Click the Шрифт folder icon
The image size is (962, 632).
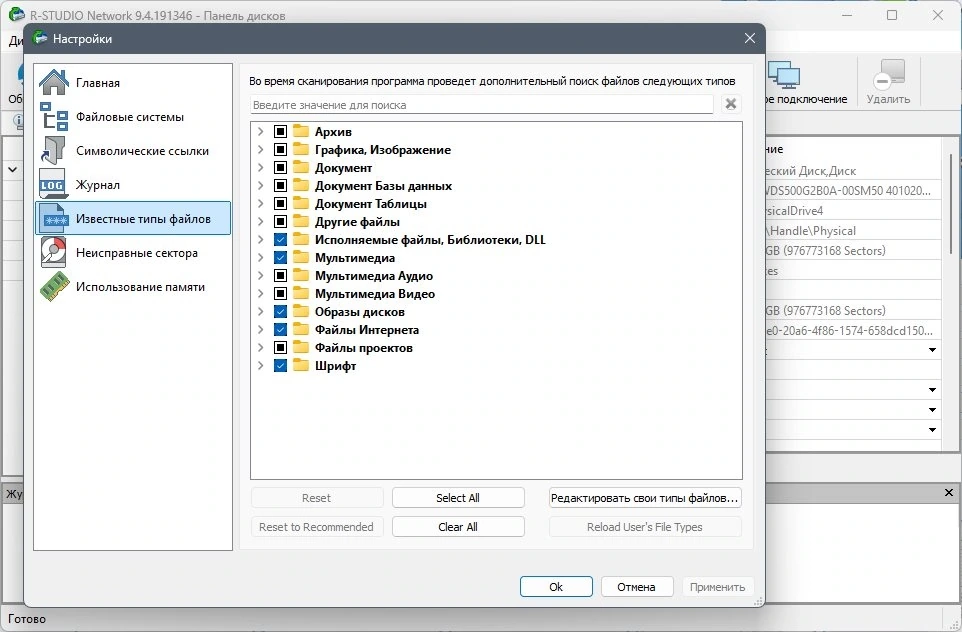tap(301, 365)
